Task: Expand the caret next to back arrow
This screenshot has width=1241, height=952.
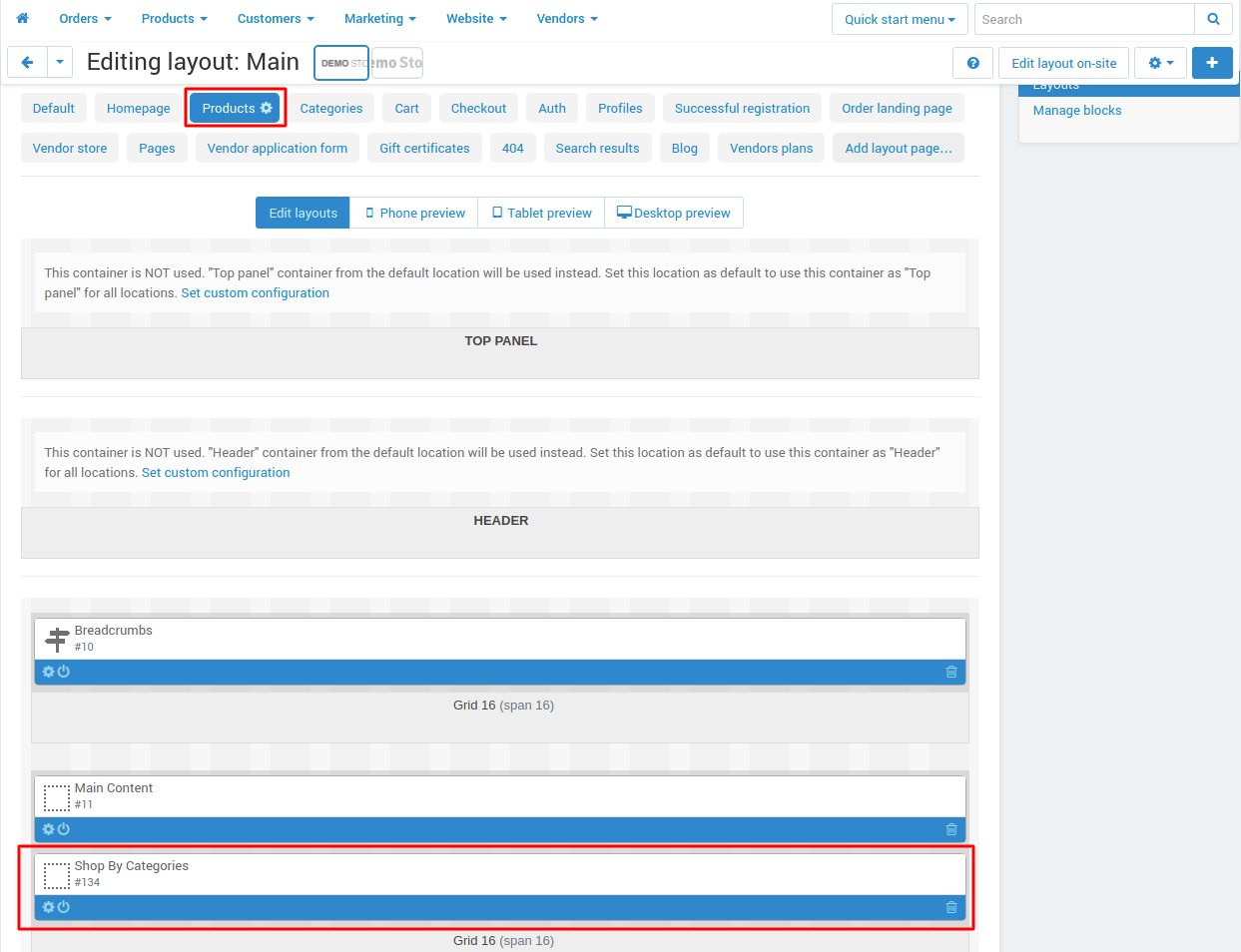Action: [60, 62]
